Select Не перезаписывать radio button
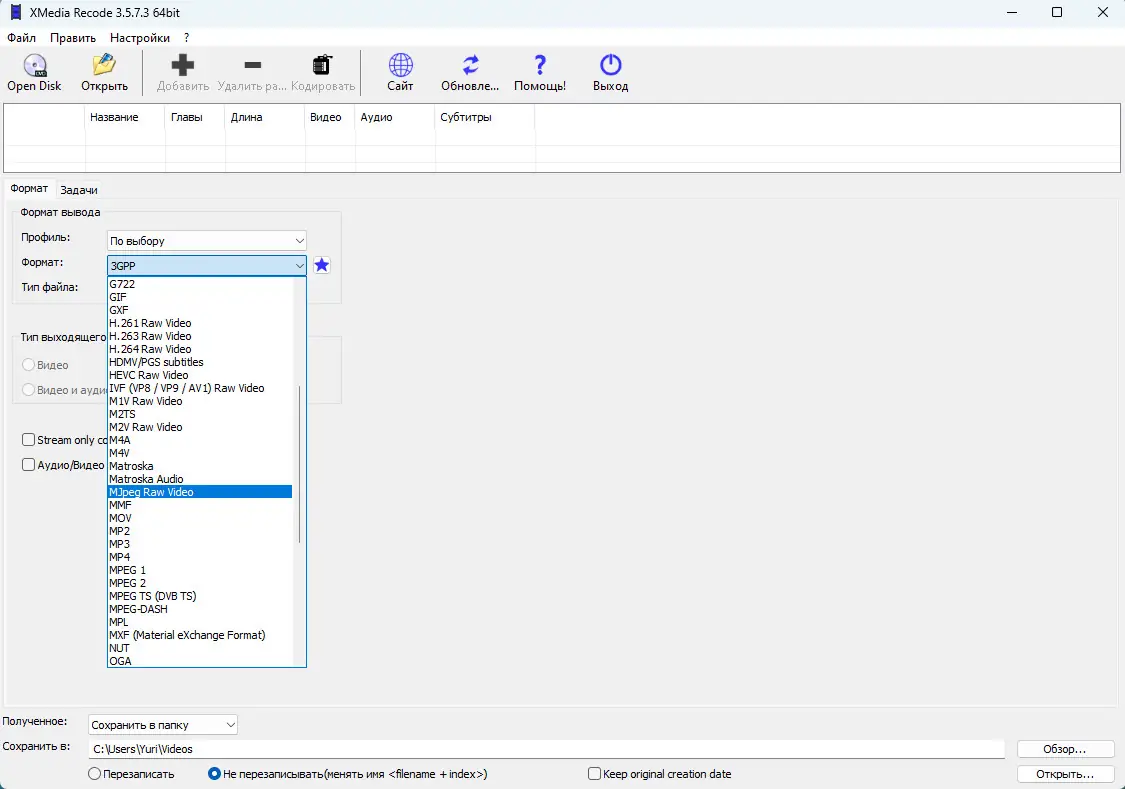Screen dimensions: 1125x789 (214, 774)
